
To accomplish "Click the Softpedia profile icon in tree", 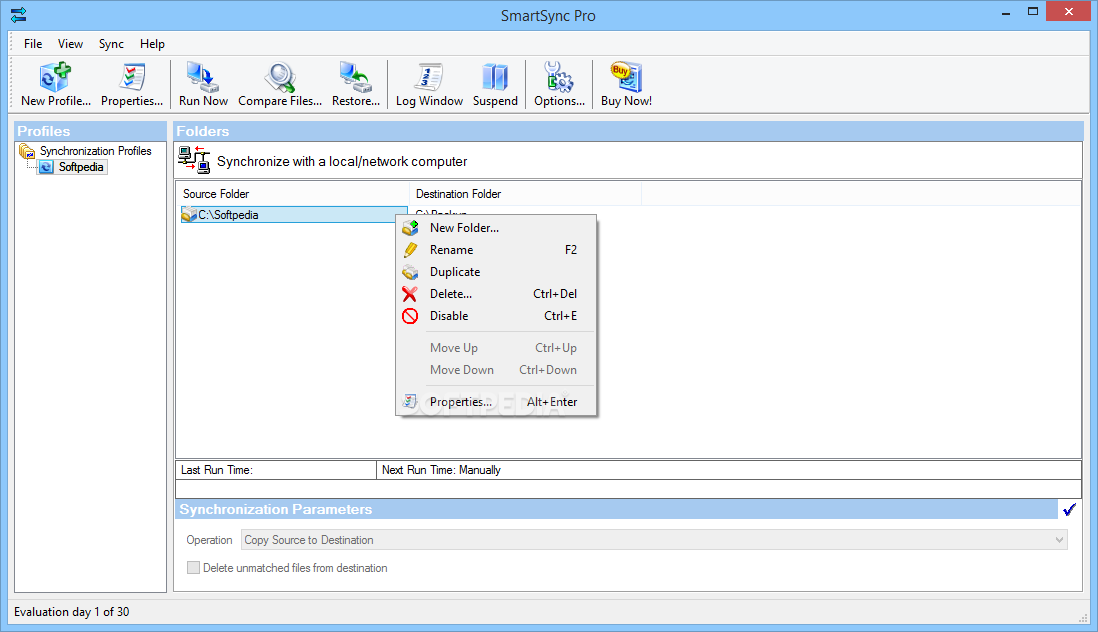I will [x=46, y=167].
